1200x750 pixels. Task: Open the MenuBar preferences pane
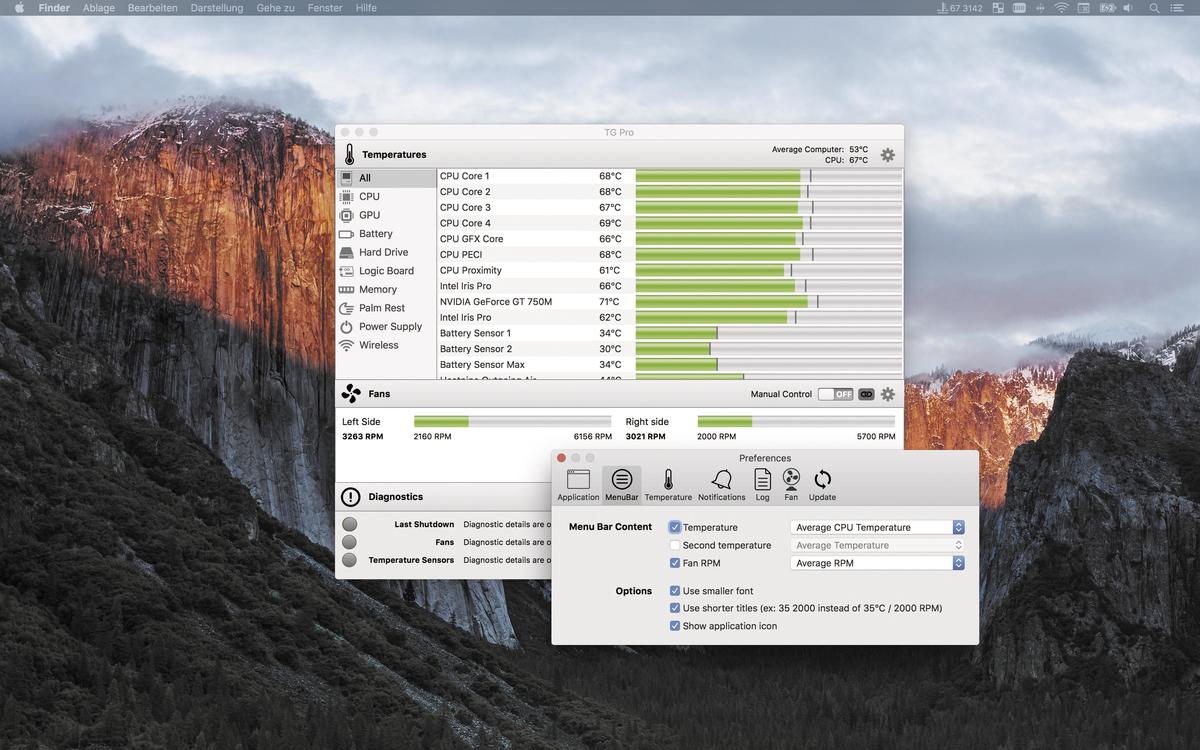tap(622, 485)
